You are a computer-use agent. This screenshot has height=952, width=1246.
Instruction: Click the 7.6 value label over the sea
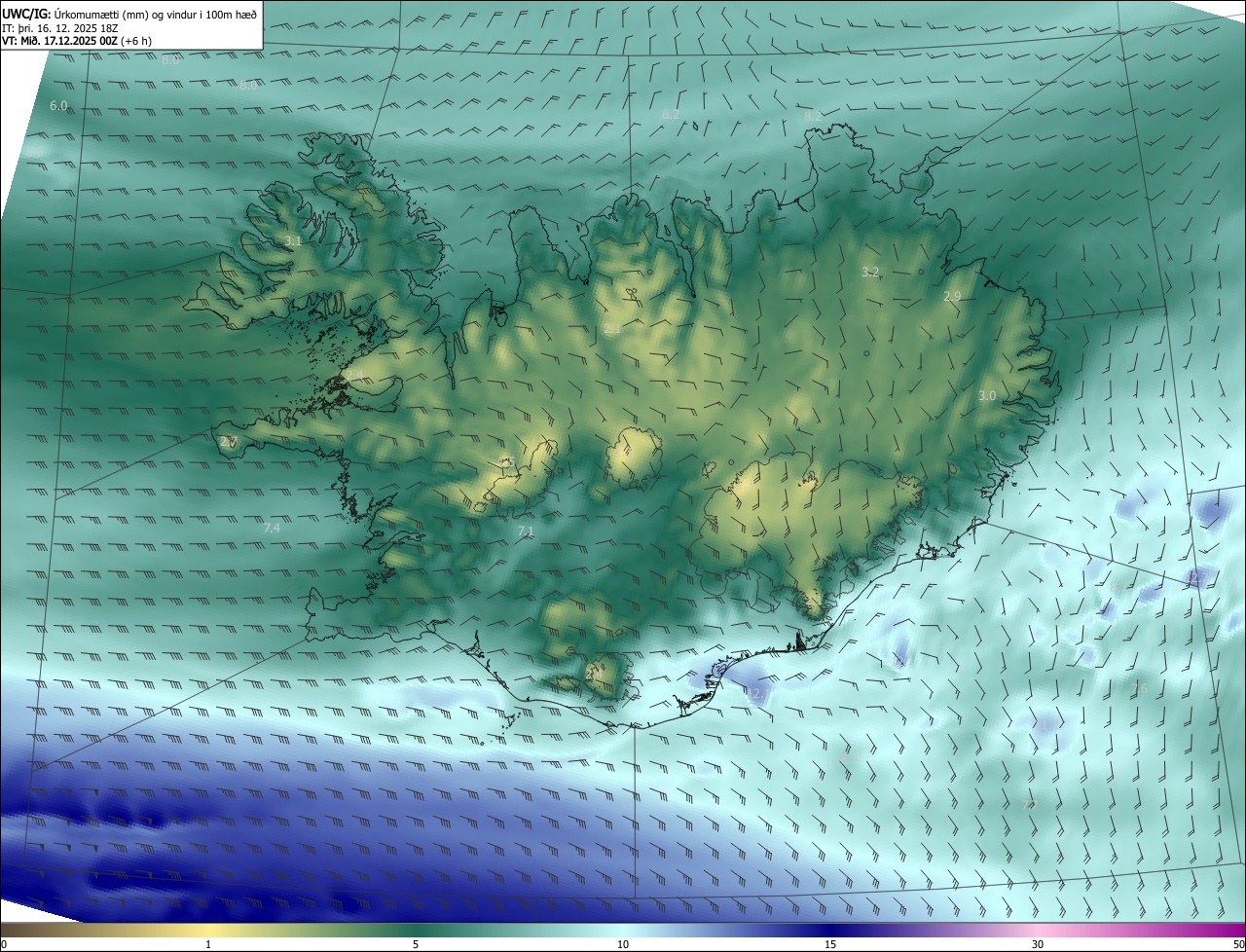tap(1140, 689)
